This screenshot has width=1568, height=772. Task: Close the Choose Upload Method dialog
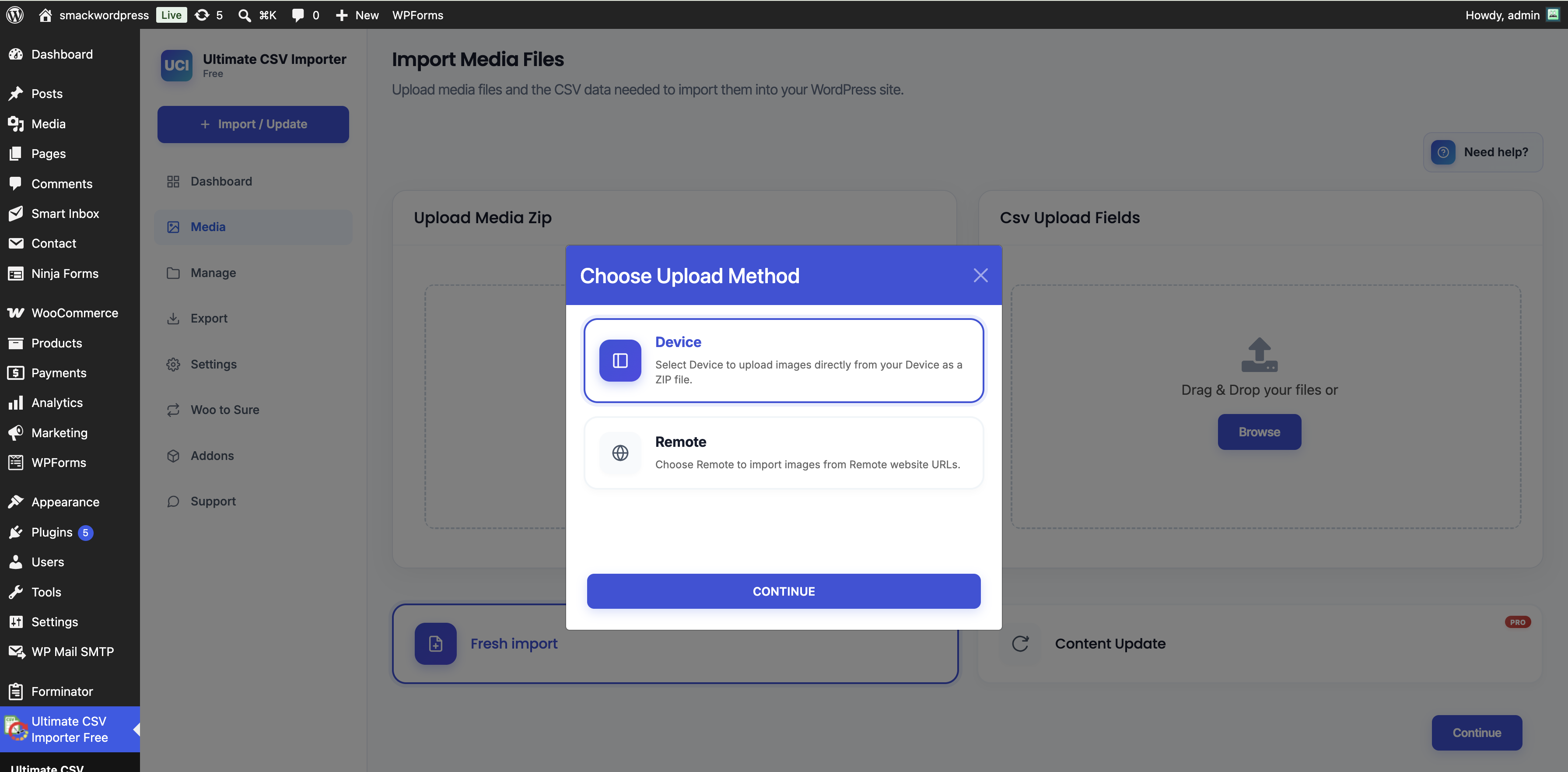tap(980, 275)
